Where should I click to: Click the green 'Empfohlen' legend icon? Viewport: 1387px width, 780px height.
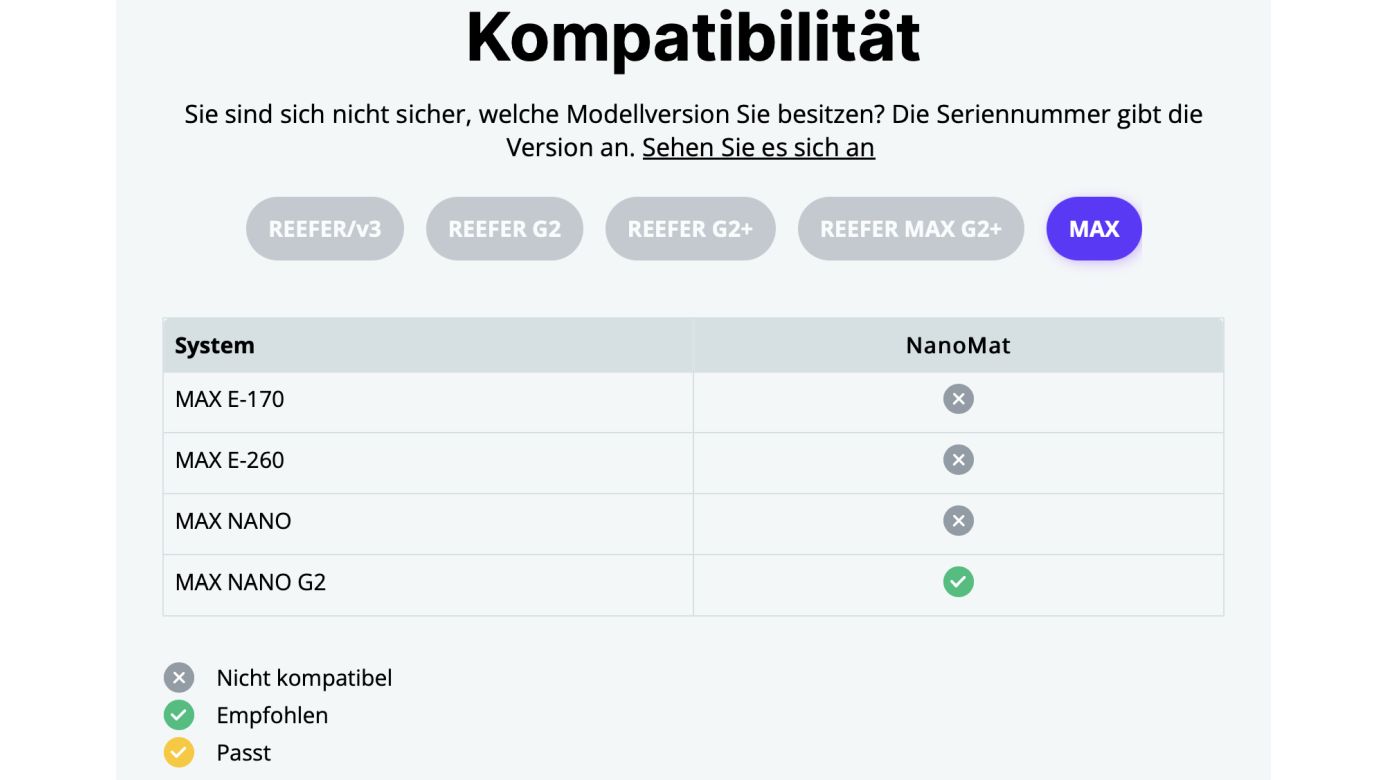[179, 715]
